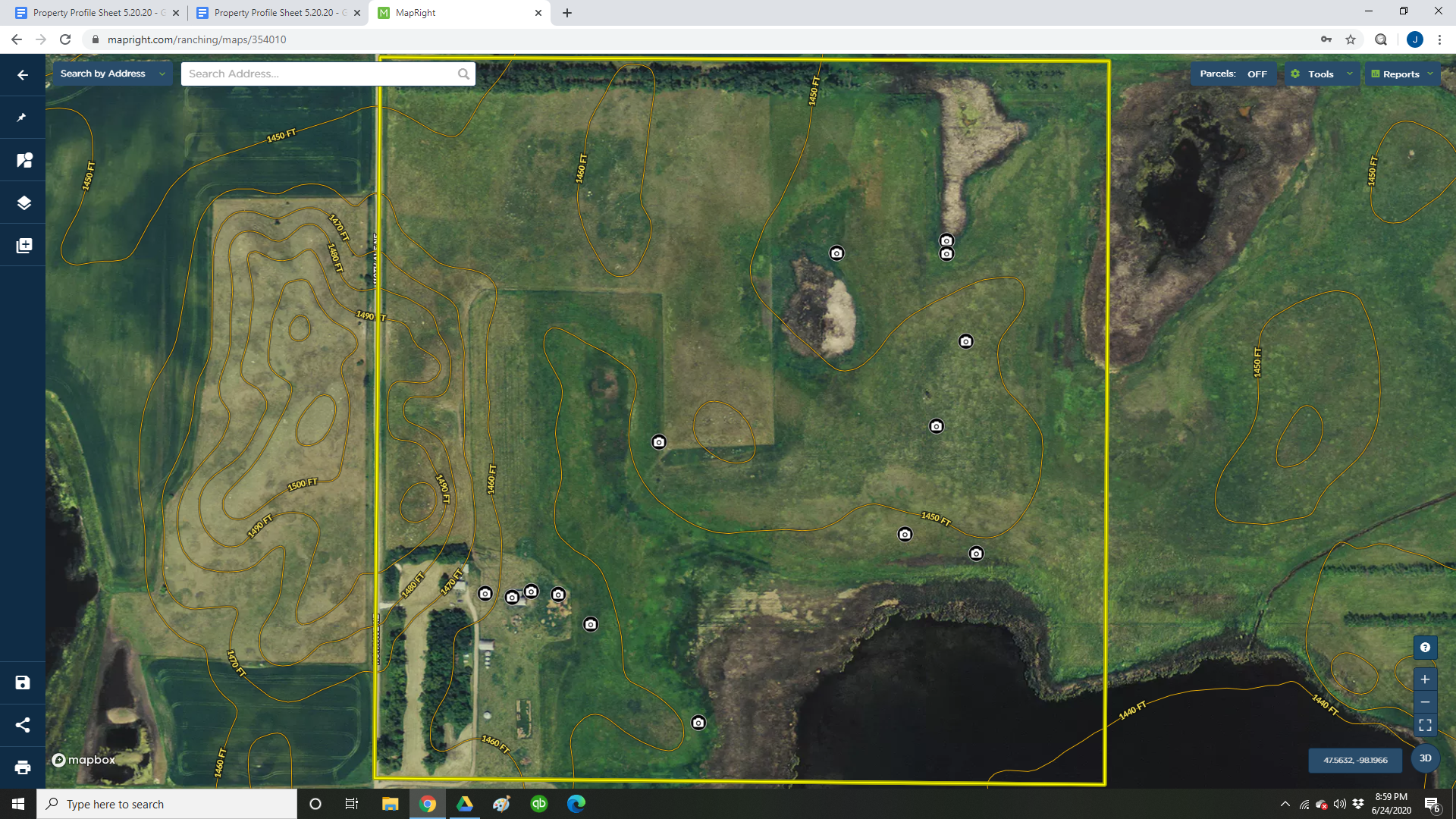The image size is (1456, 819).
Task: Open the map layers panel icon
Action: tap(23, 202)
